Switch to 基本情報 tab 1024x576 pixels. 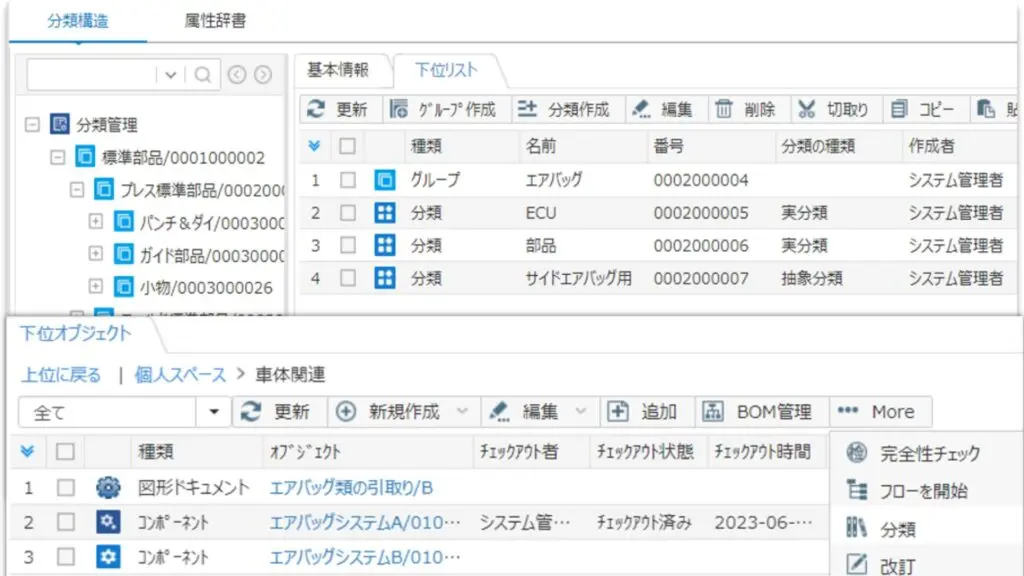[338, 70]
